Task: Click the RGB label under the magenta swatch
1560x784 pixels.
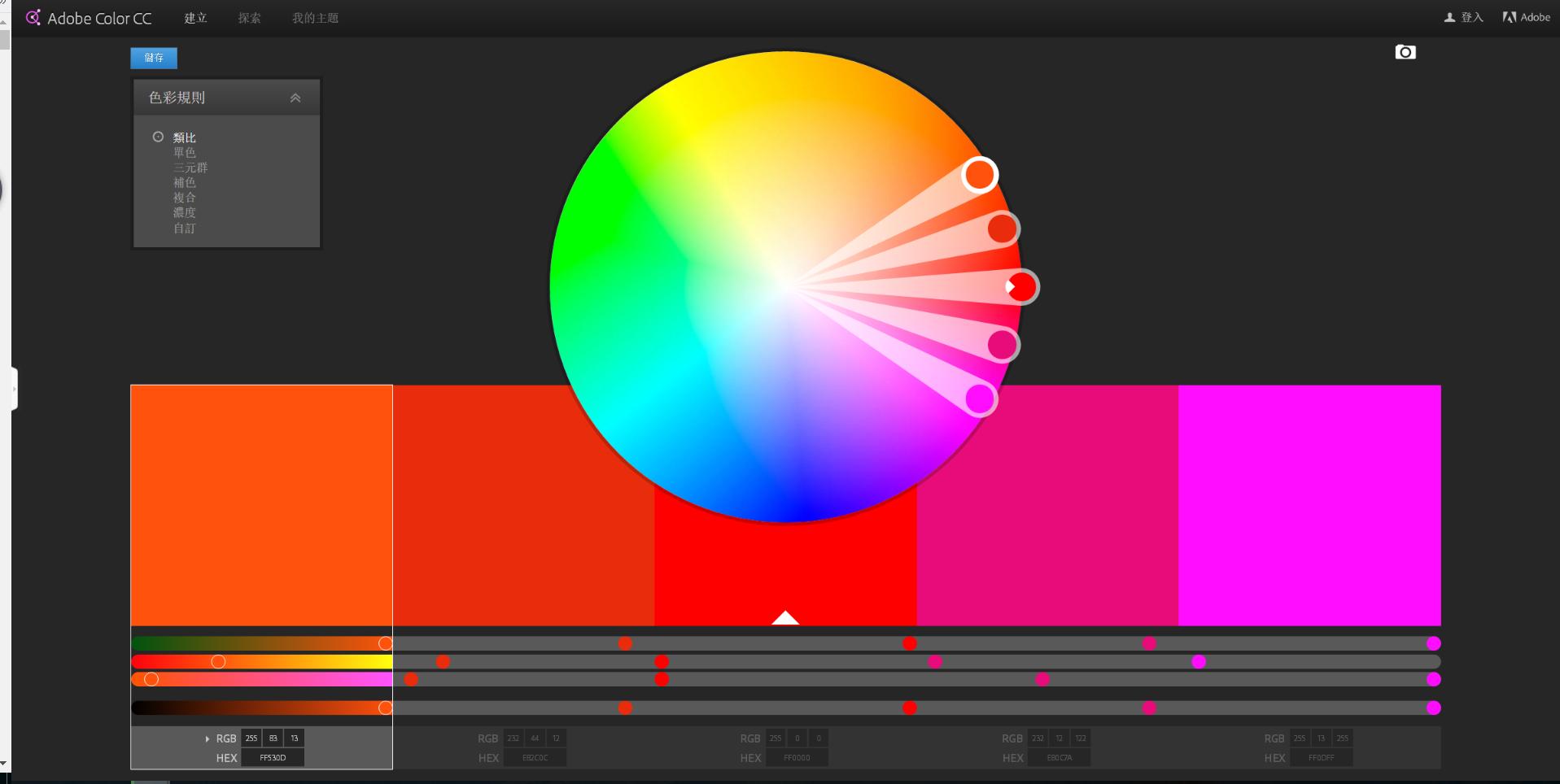Action: pyautogui.click(x=1274, y=738)
